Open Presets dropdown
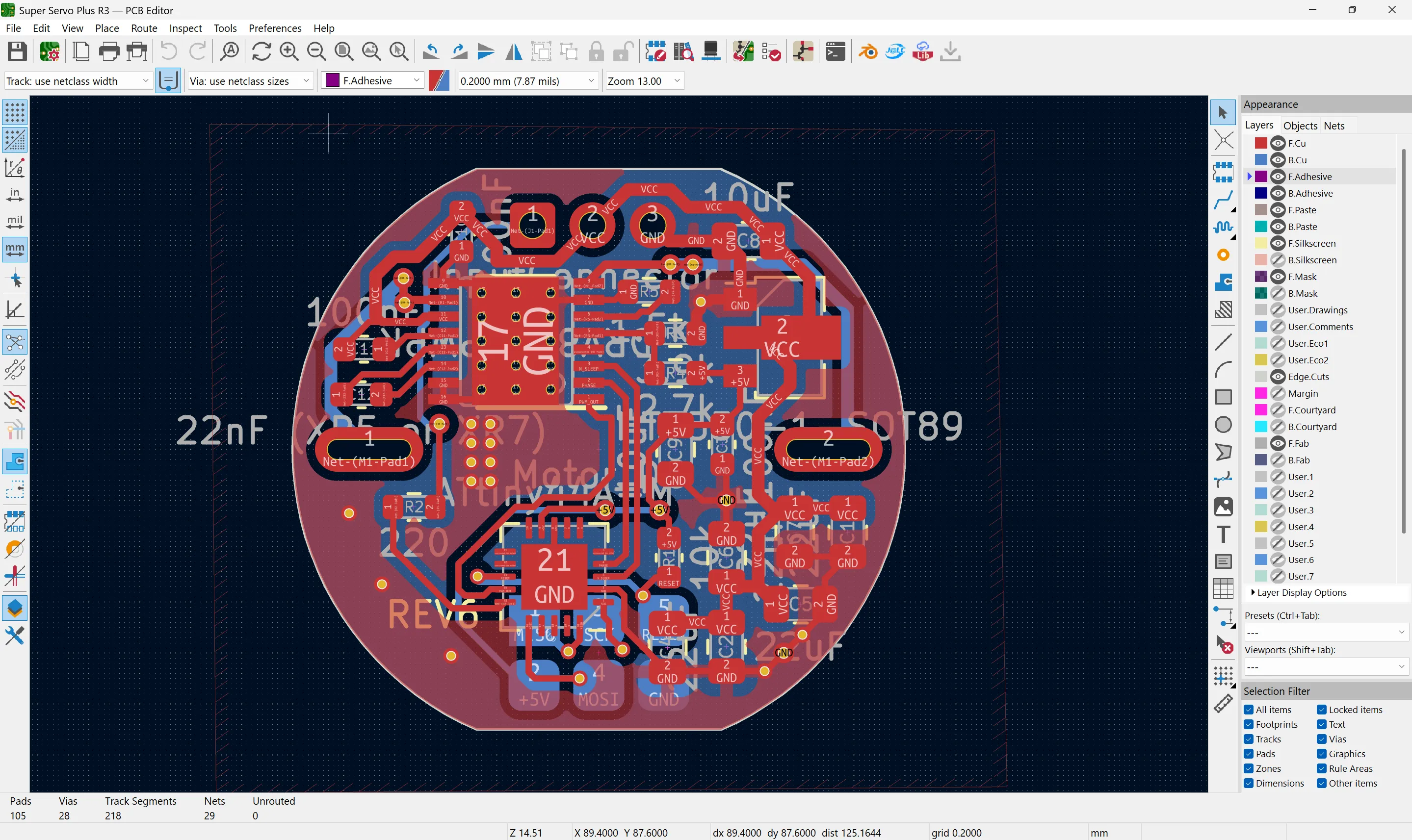1412x840 pixels. click(1326, 632)
